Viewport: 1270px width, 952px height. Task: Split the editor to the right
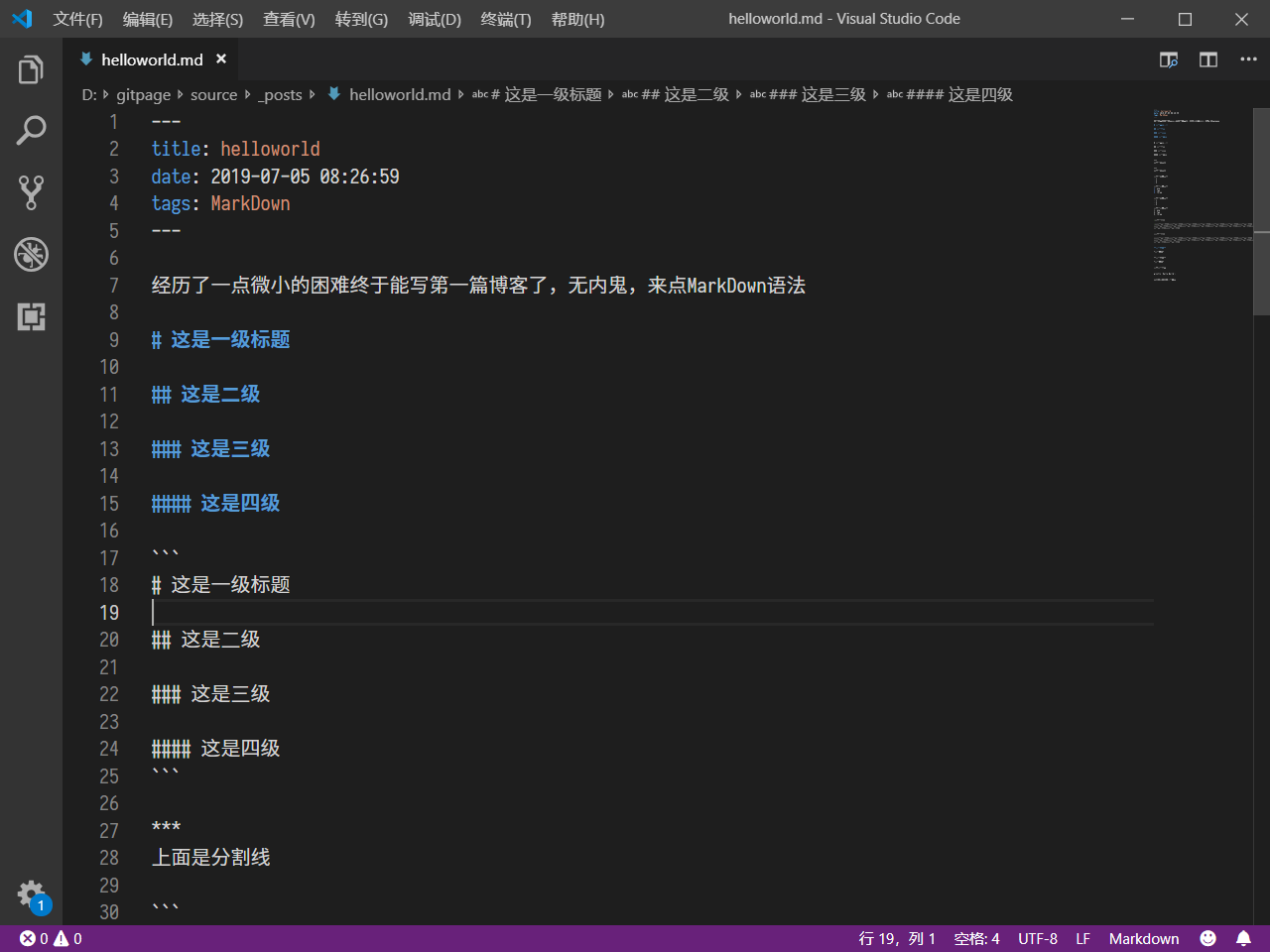(1207, 59)
